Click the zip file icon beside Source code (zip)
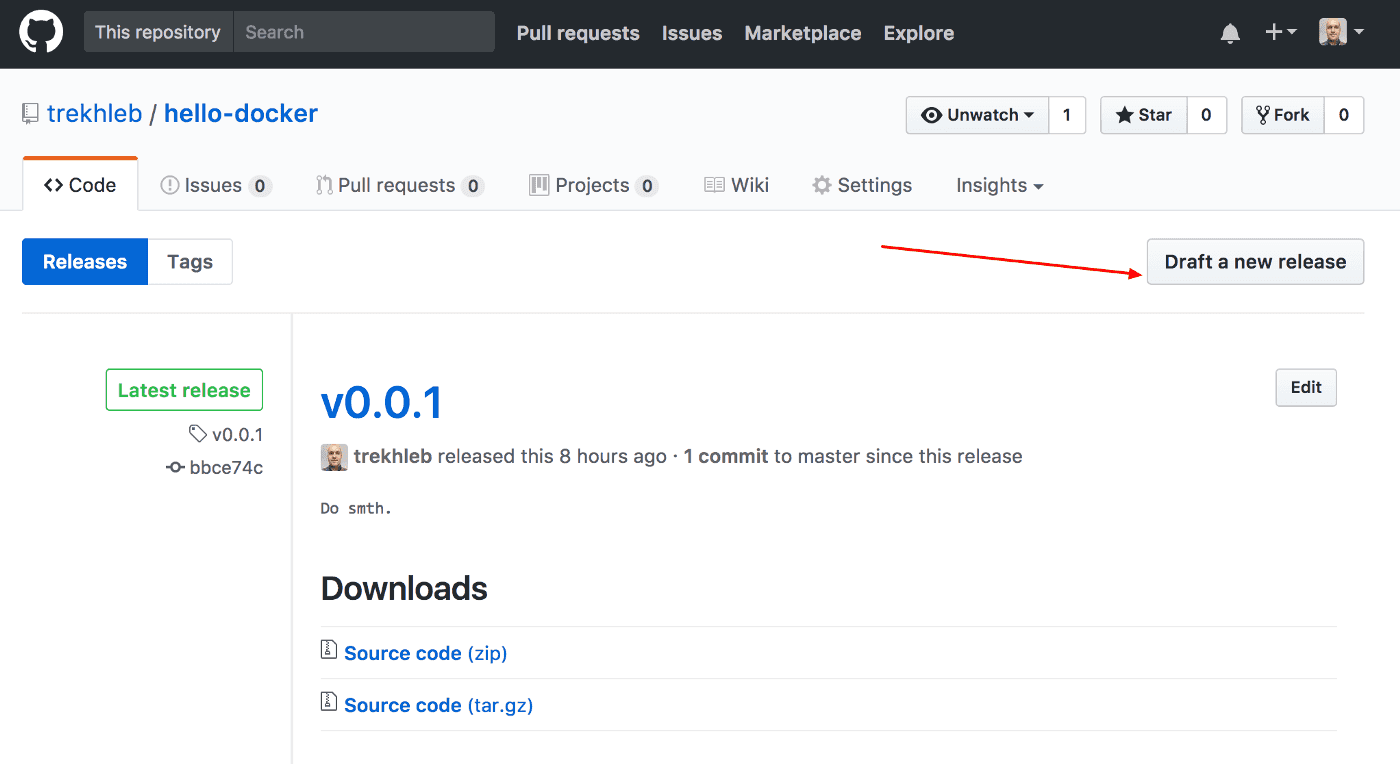This screenshot has height=764, width=1400. click(328, 649)
